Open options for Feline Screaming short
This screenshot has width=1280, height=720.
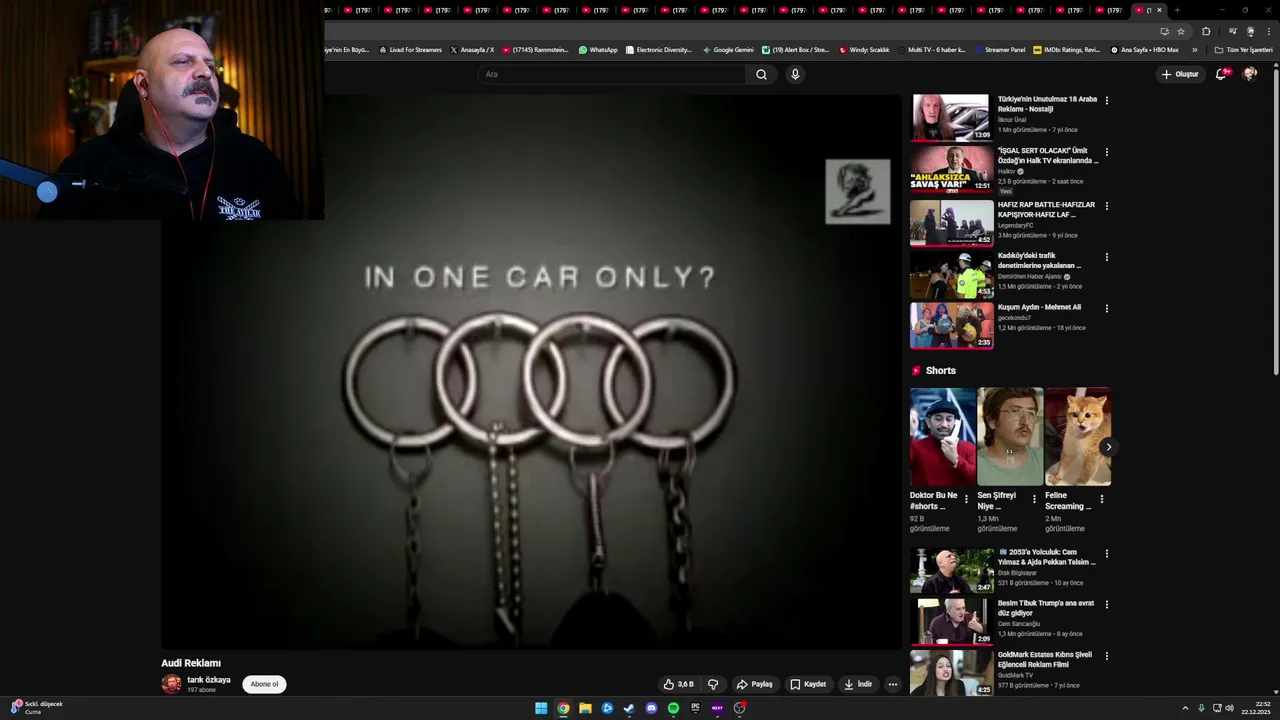click(x=1102, y=499)
